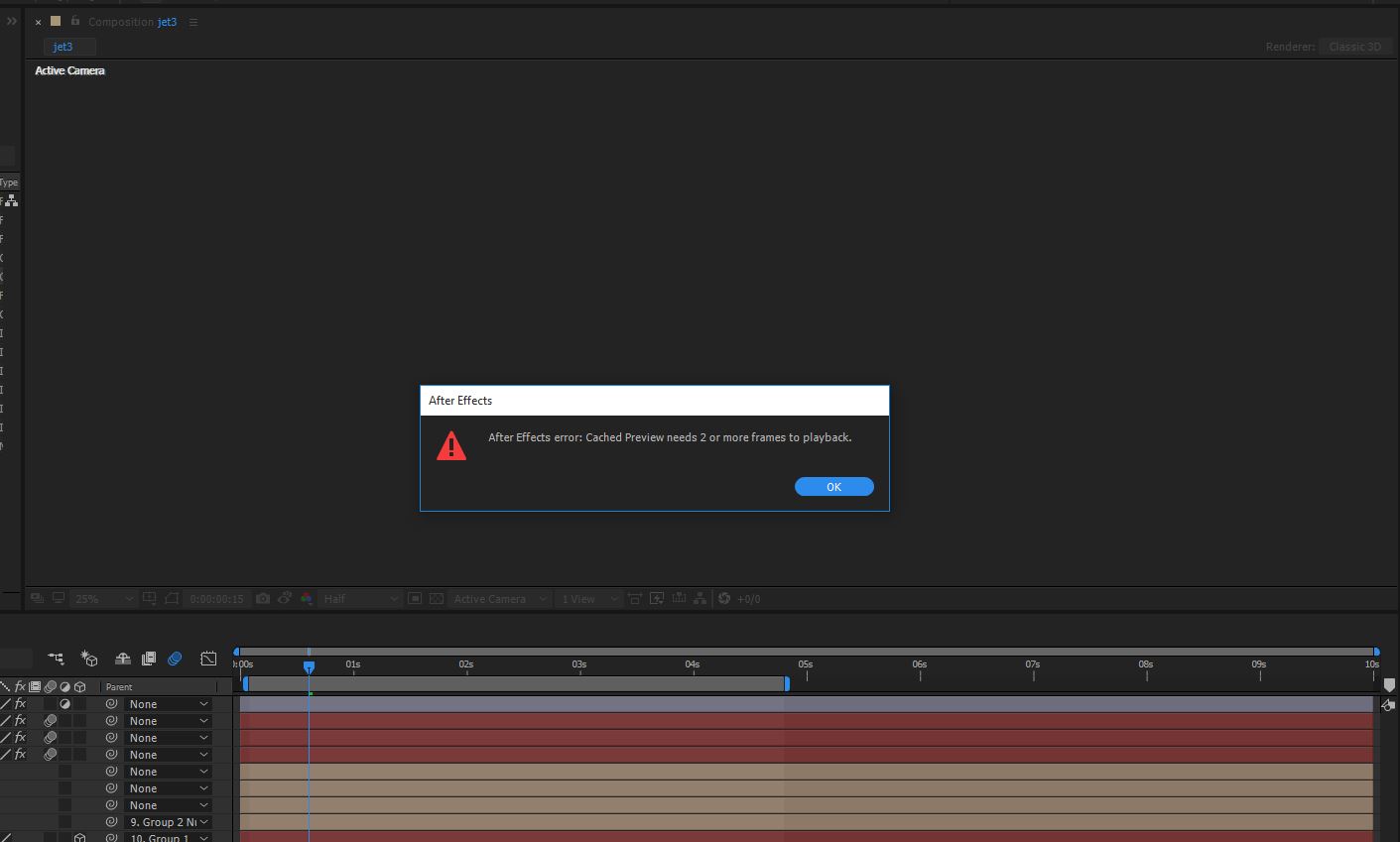Click OK in the After Effects error dialog
This screenshot has width=1400, height=842.
(833, 486)
